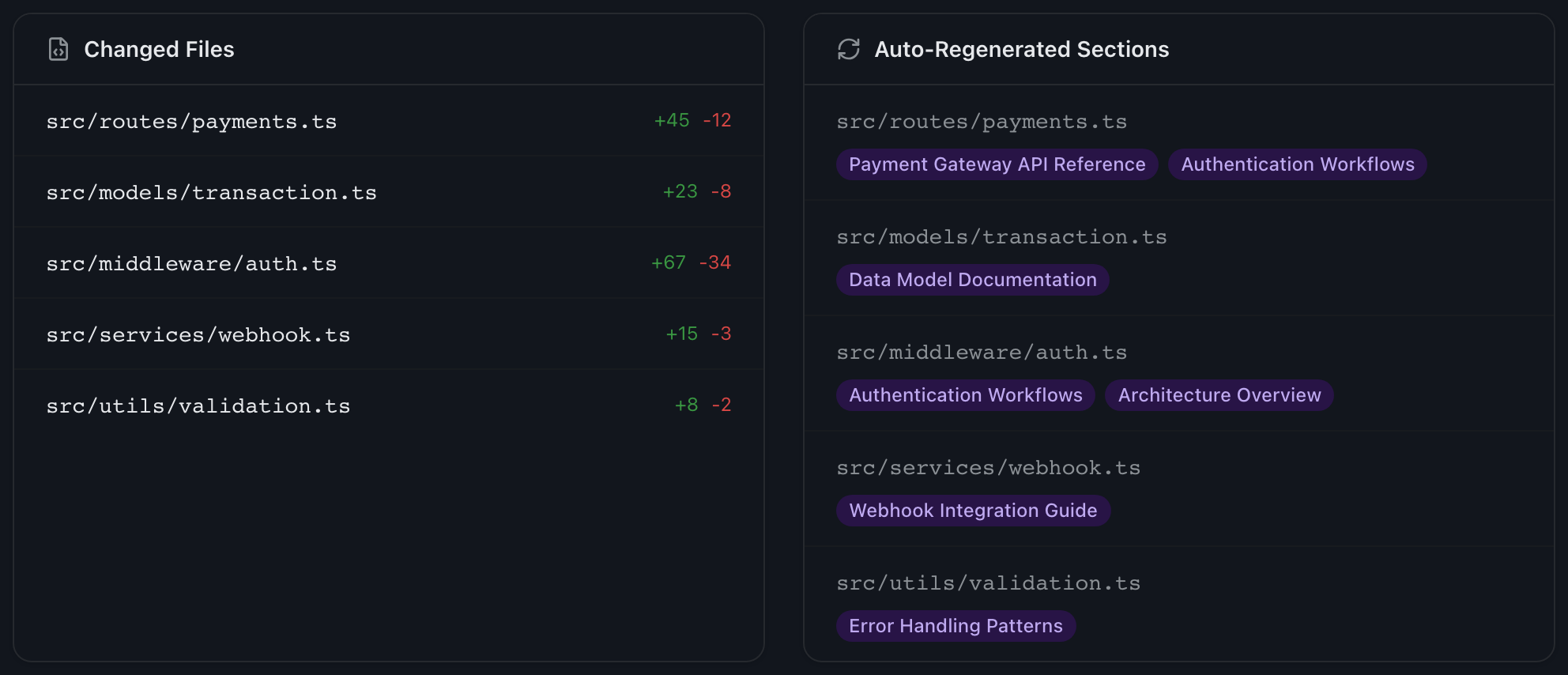1568x675 pixels.
Task: Click the Payment Gateway API Reference tag
Action: click(x=997, y=164)
